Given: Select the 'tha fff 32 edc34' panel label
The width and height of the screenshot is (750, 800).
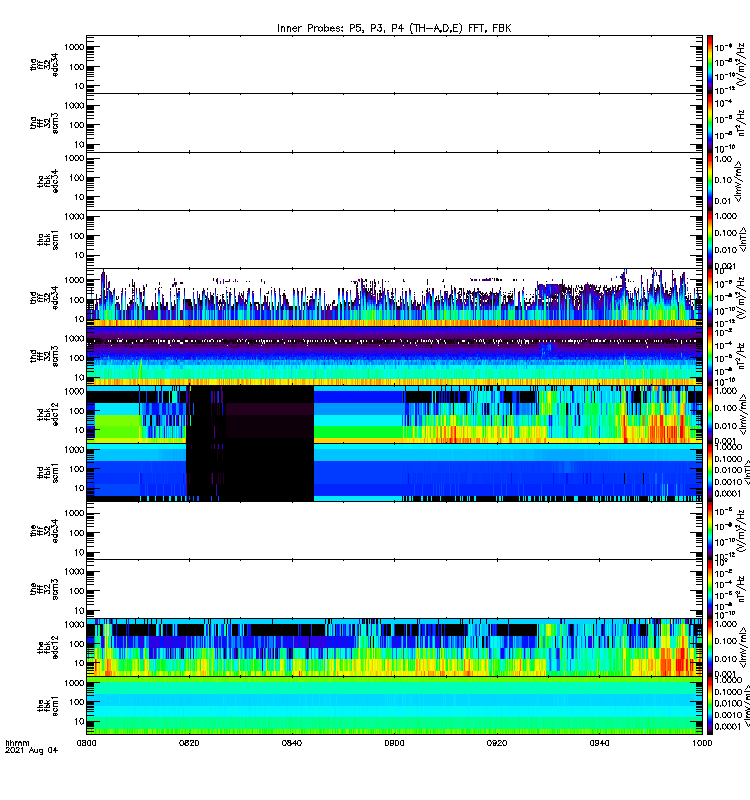Looking at the screenshot, I should (x=44, y=65).
